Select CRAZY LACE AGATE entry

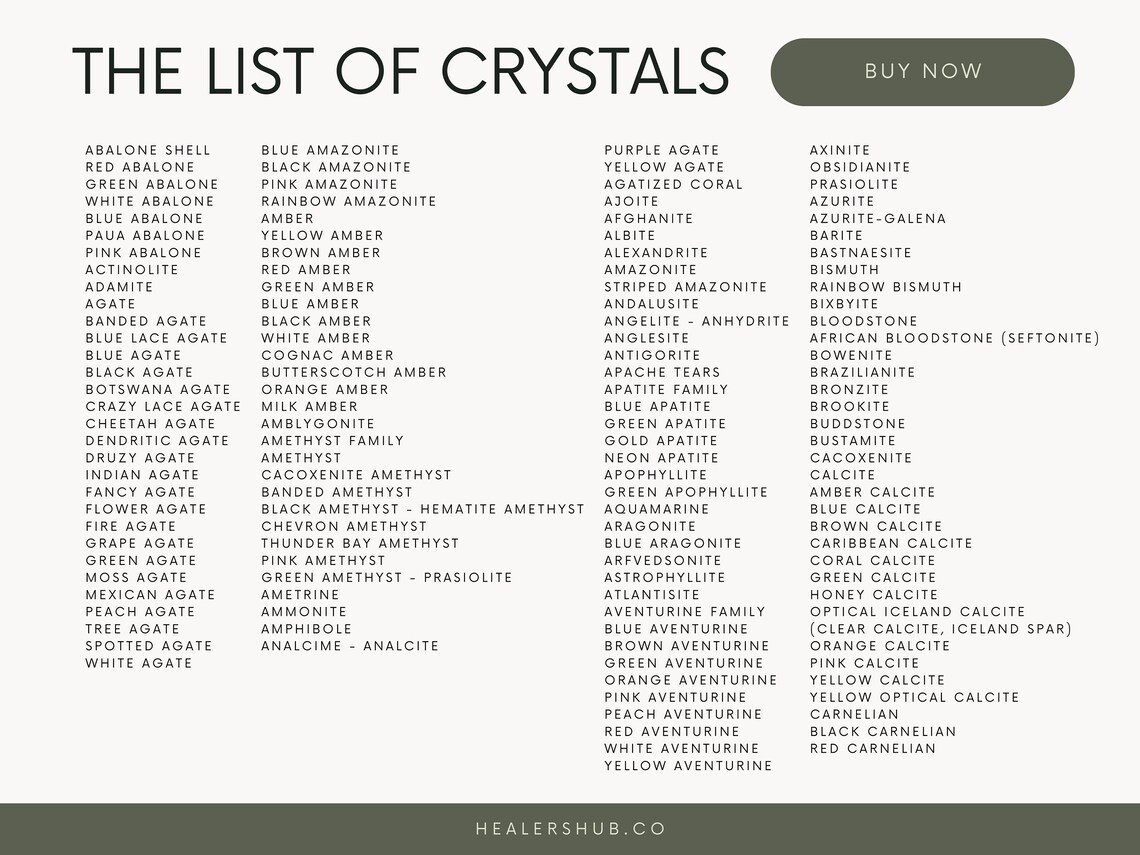pos(163,406)
